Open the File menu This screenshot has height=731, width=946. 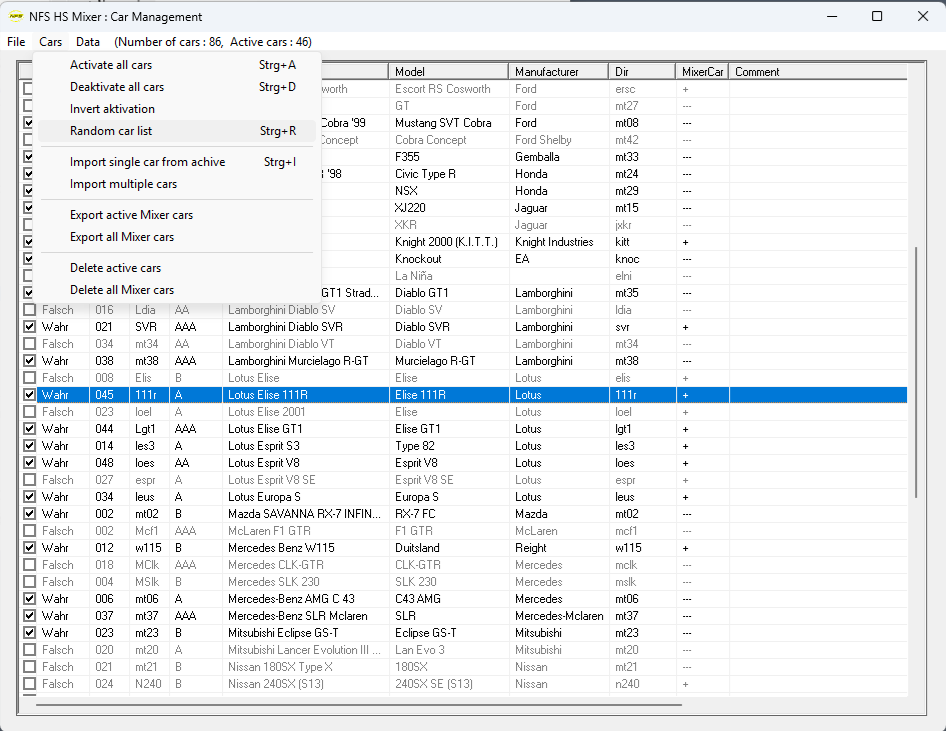pos(16,42)
